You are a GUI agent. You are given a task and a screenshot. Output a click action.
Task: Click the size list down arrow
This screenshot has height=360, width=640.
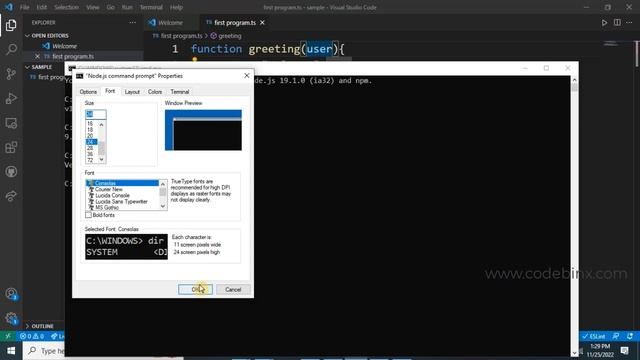pyautogui.click(x=102, y=160)
